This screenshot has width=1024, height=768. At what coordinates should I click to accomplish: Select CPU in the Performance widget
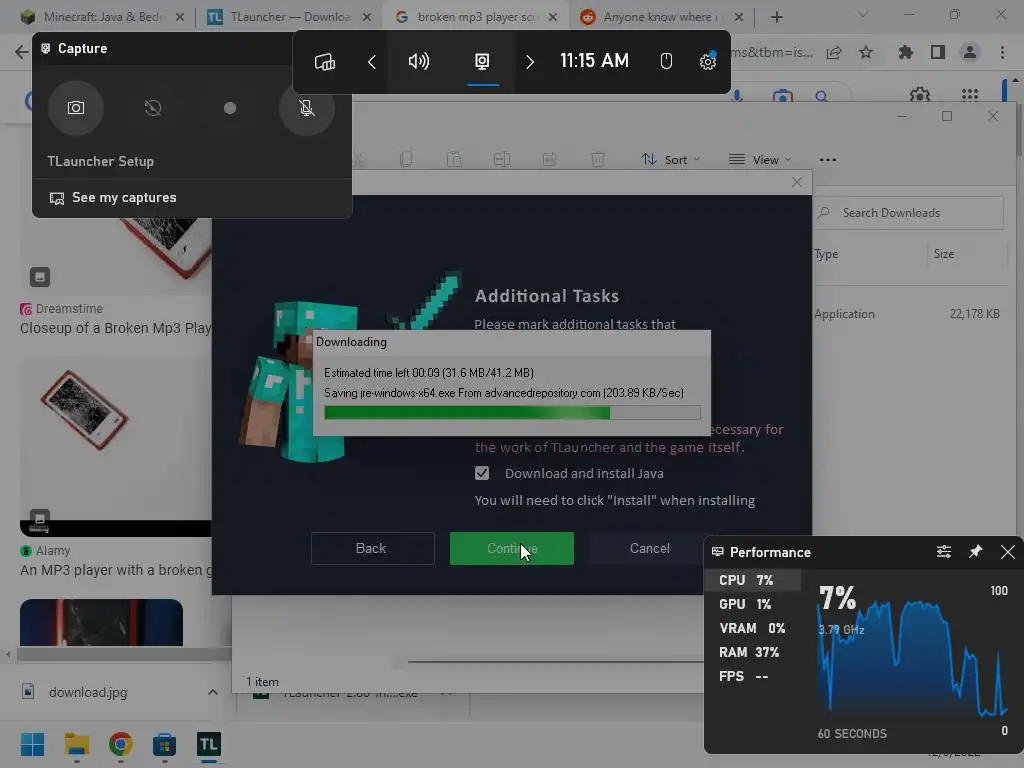click(753, 580)
